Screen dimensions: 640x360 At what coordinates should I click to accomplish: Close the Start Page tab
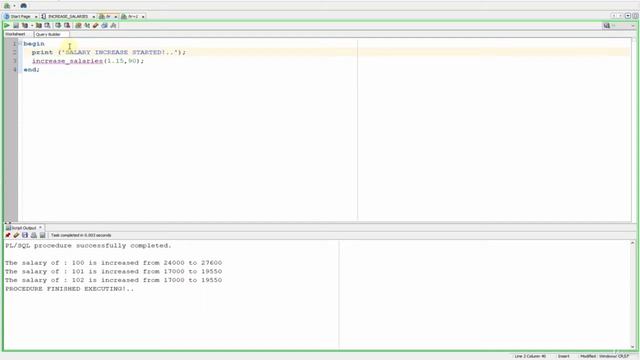[36, 17]
